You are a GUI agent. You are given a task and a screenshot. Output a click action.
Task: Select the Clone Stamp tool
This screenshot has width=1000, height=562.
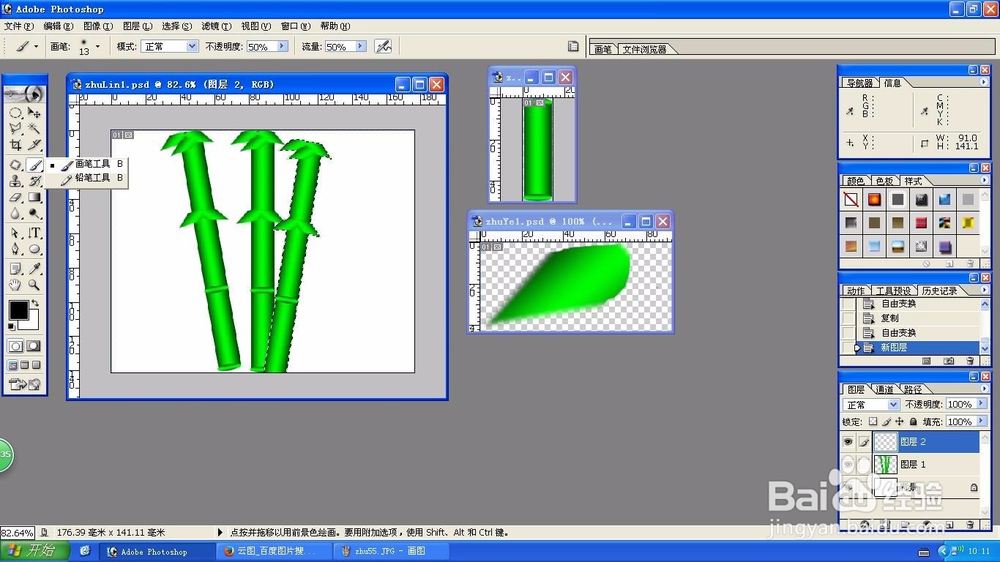(x=15, y=181)
